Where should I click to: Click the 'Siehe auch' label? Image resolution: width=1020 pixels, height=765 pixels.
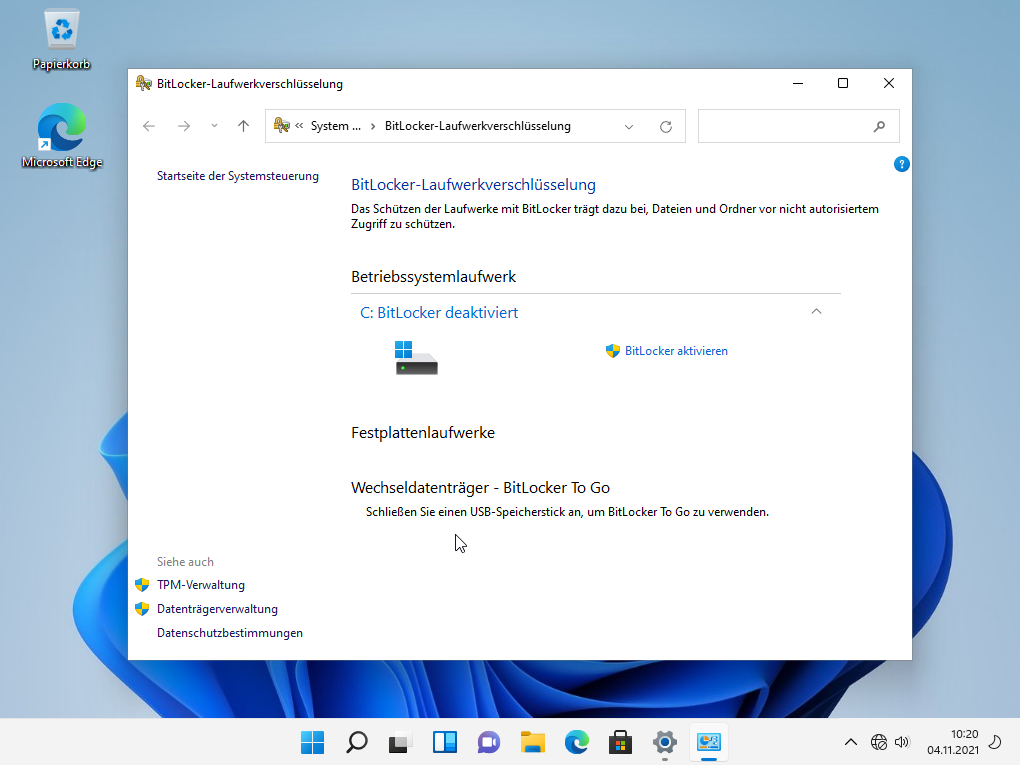pyautogui.click(x=185, y=561)
